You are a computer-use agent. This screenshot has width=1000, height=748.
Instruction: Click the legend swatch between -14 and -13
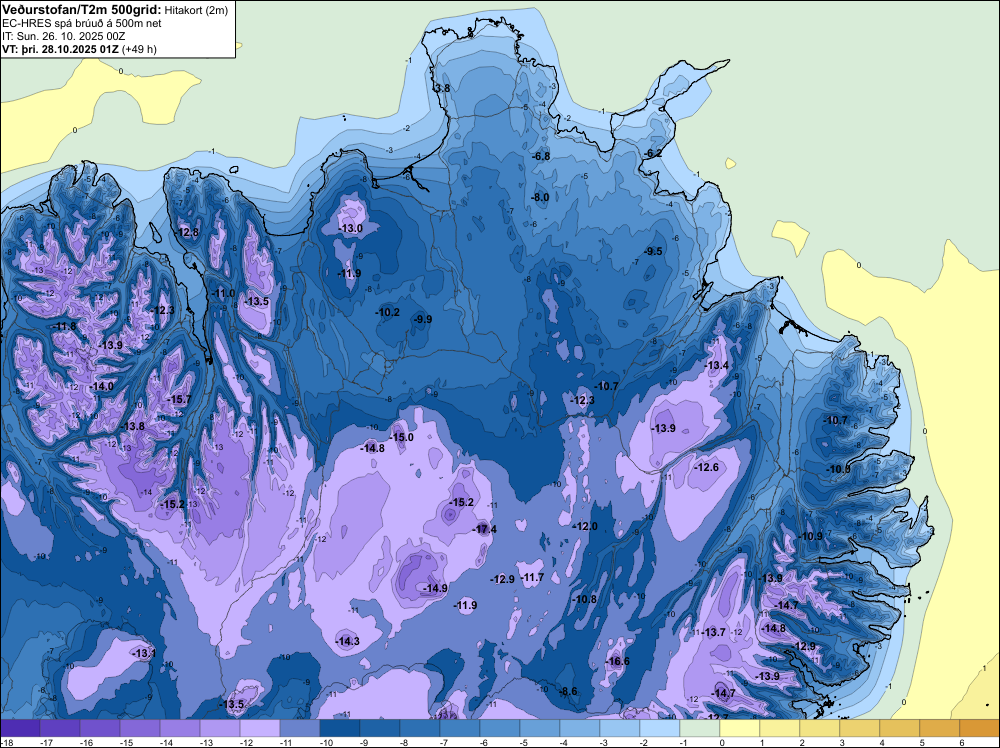(x=180, y=728)
